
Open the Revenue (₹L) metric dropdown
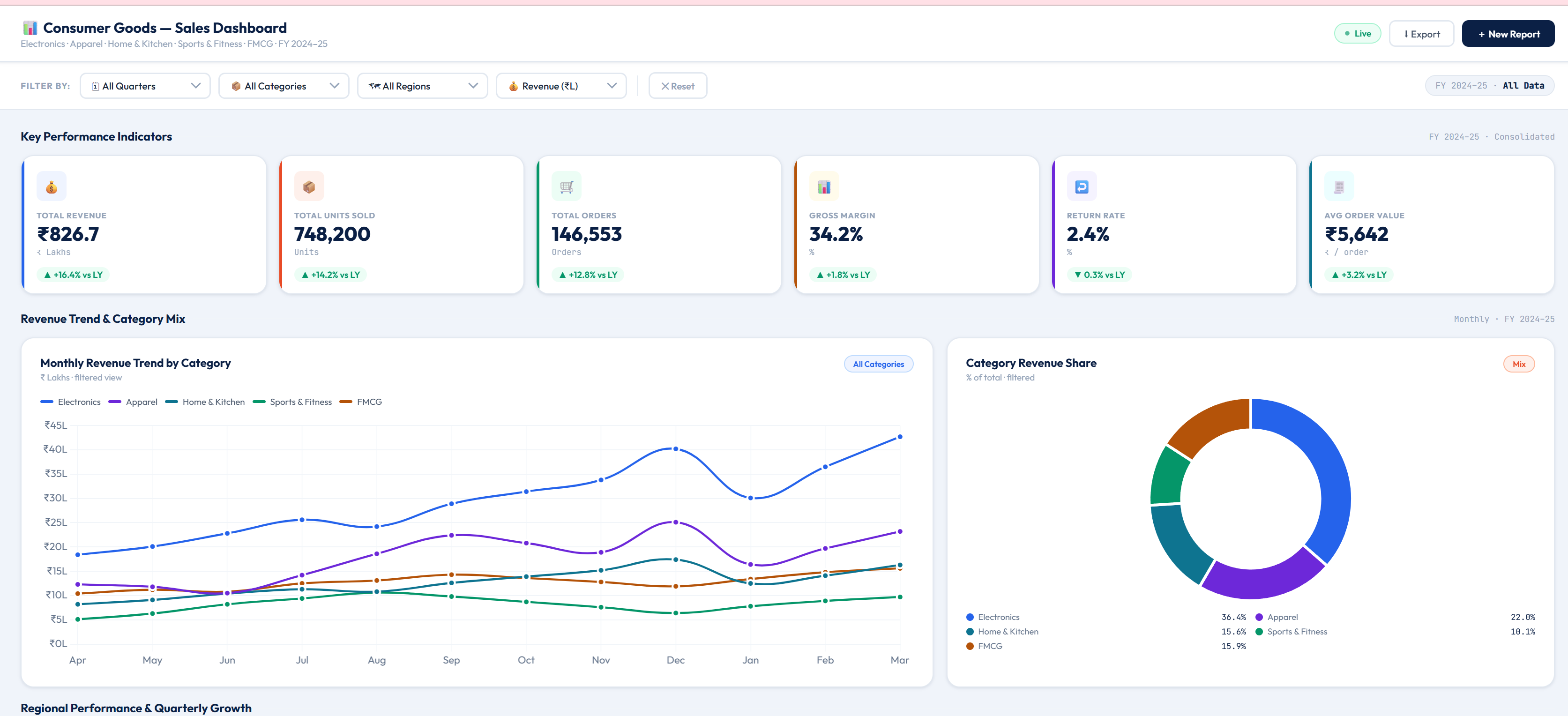[561, 86]
